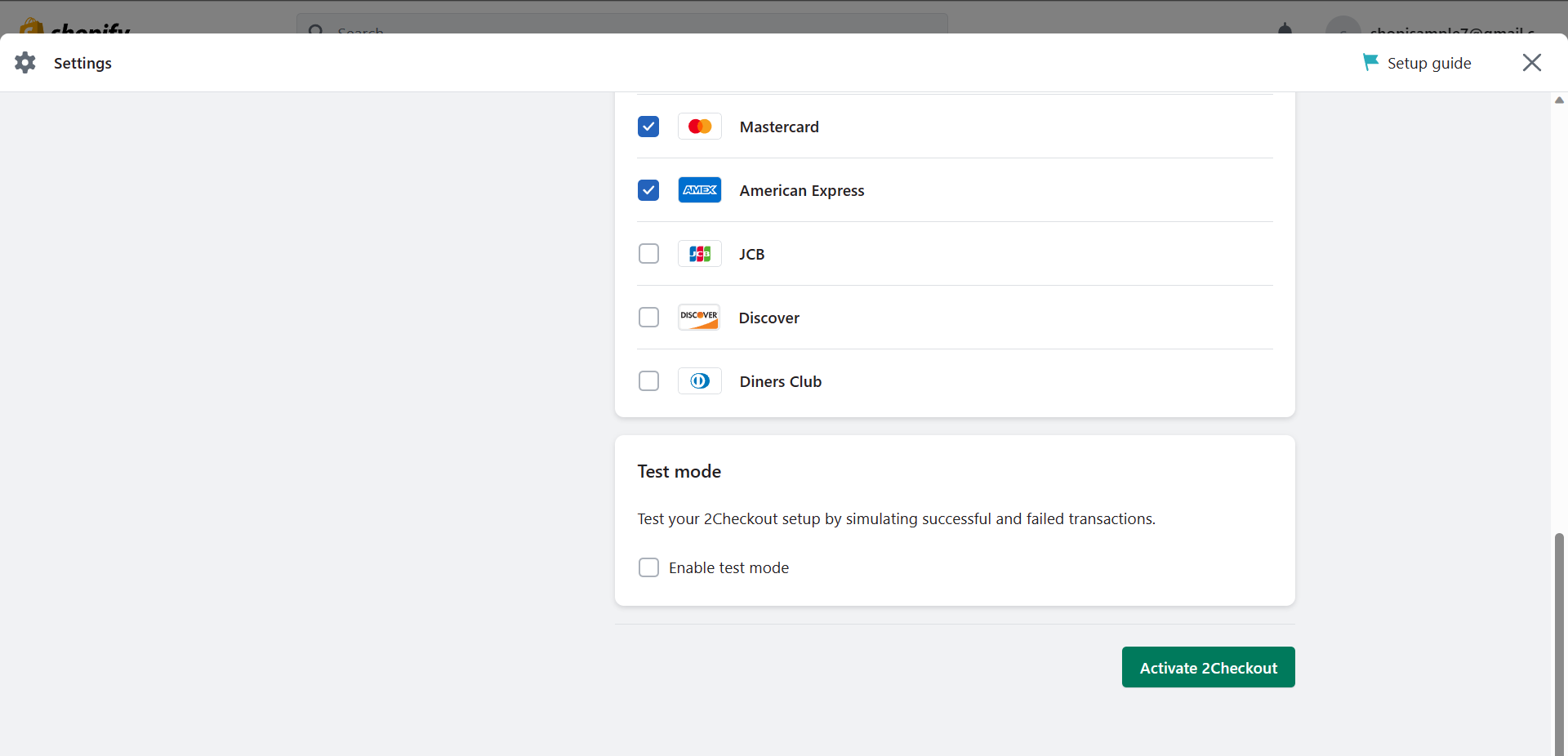The image size is (1568, 756).
Task: Close the Settings panel
Action: [1532, 63]
